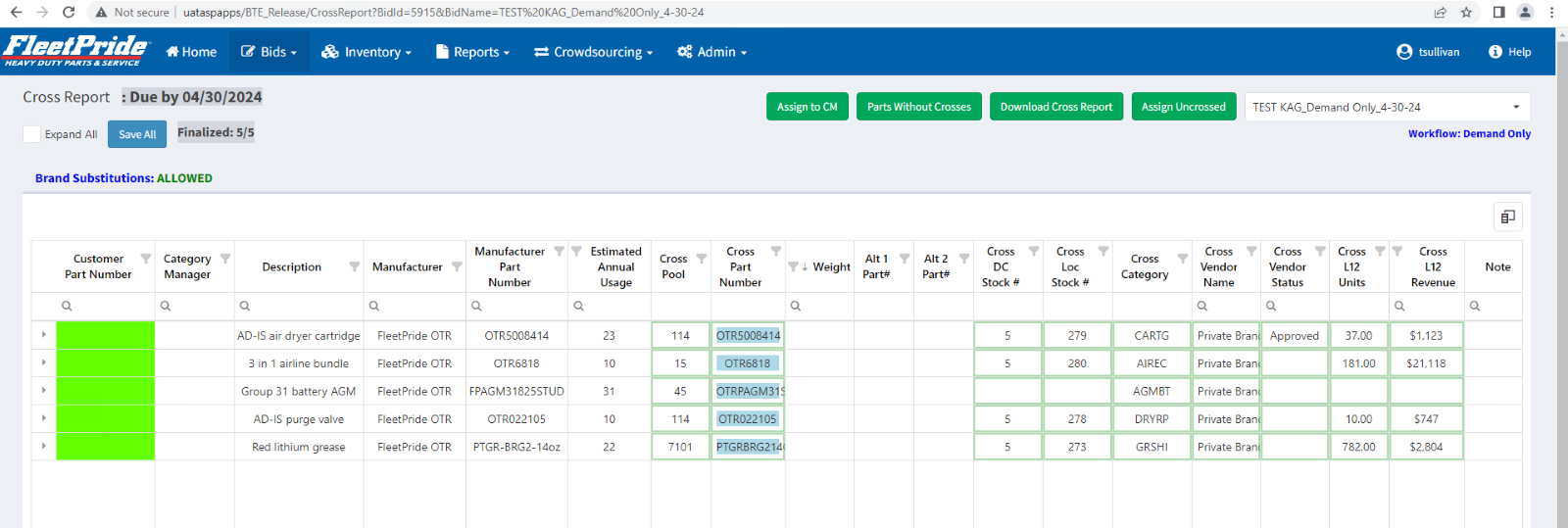
Task: Open filter for Weight column
Action: 793,266
